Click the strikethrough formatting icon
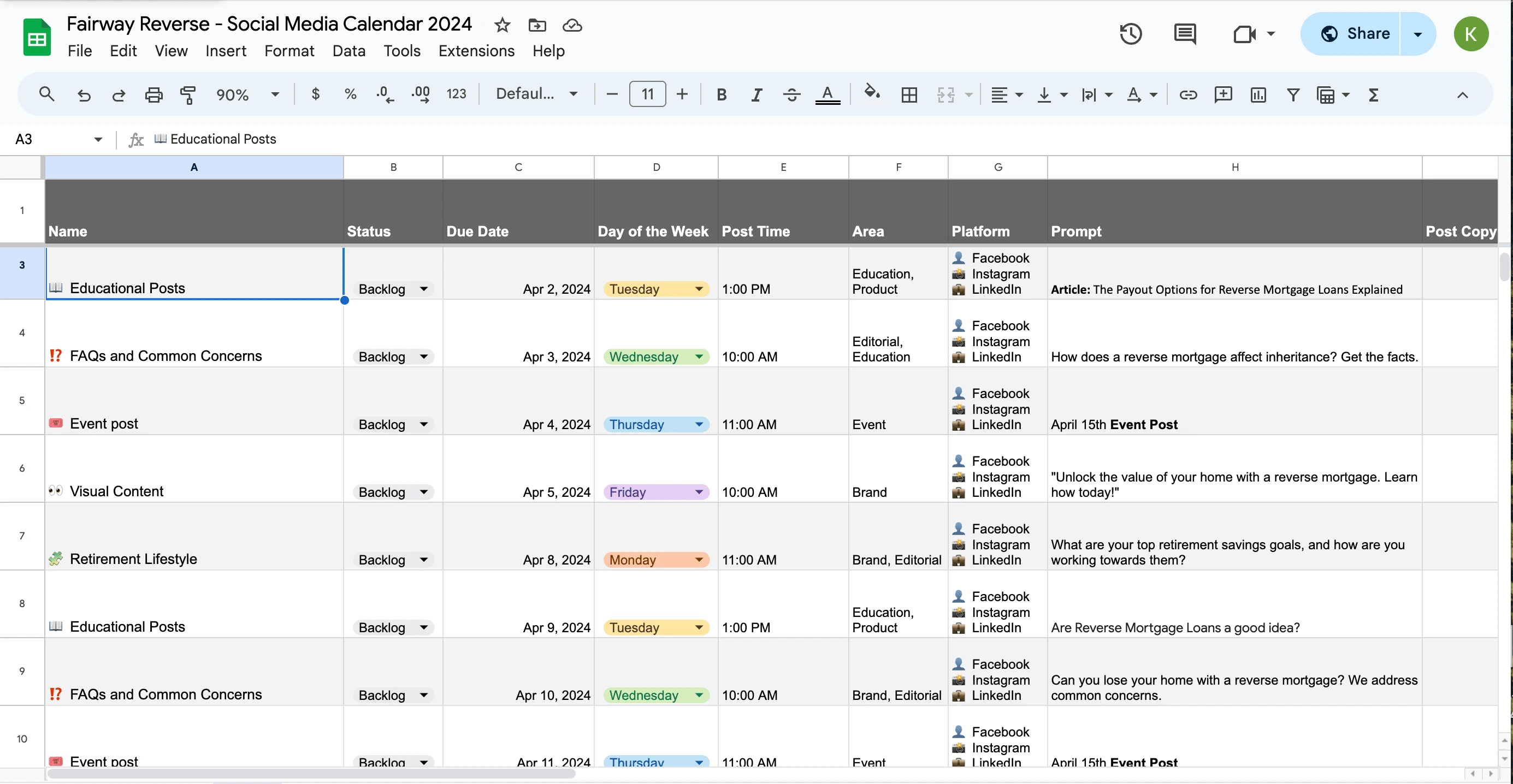 pos(791,94)
